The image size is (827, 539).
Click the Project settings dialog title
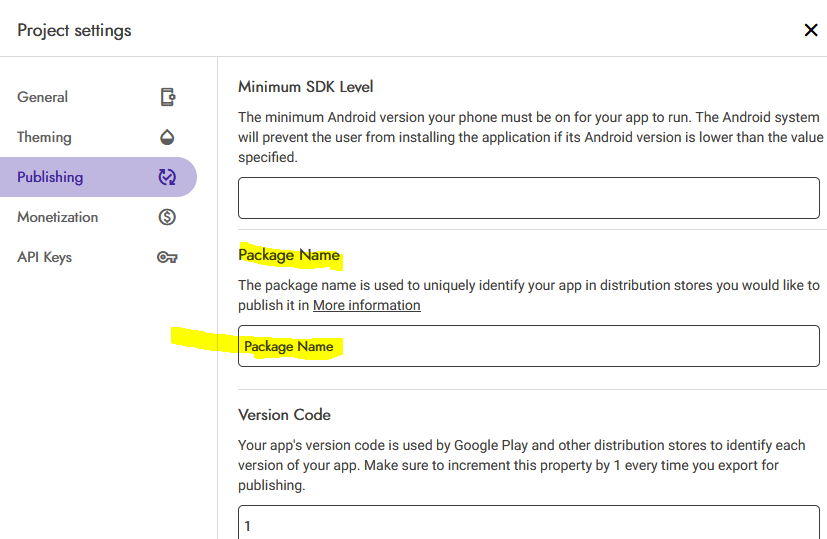(x=75, y=30)
